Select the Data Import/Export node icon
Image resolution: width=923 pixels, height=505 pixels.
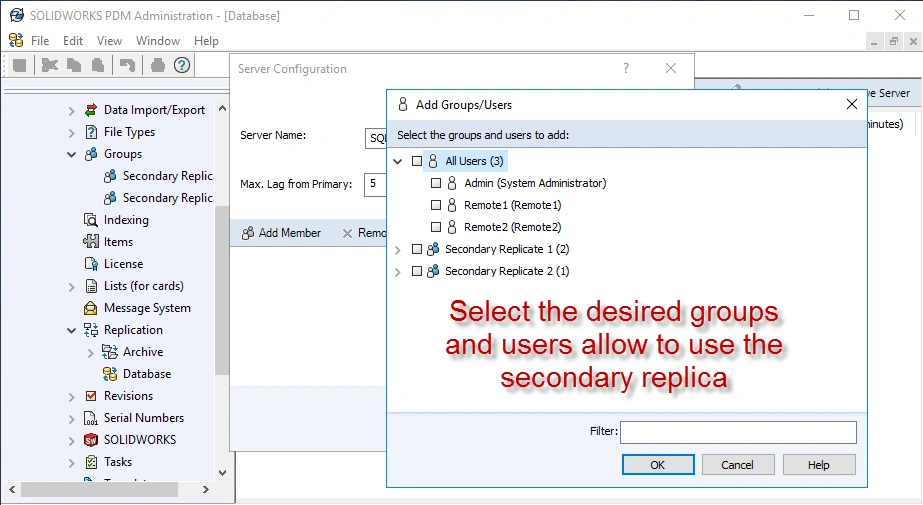pos(91,110)
